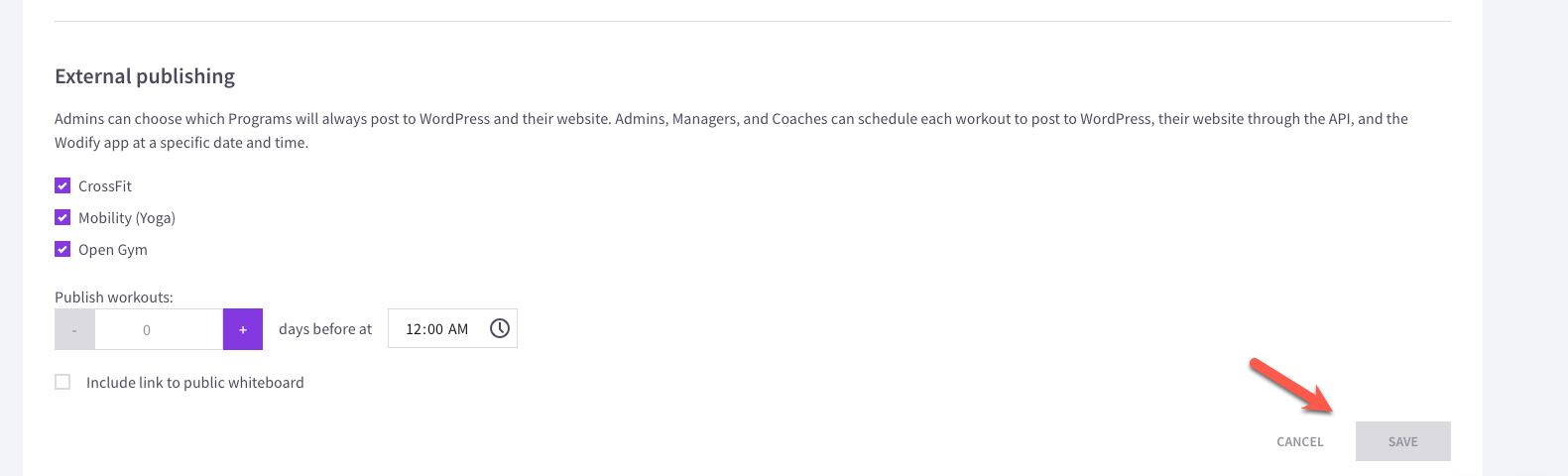Screen dimensions: 1568x476
Task: Select the Open Gym label text
Action: [113, 250]
